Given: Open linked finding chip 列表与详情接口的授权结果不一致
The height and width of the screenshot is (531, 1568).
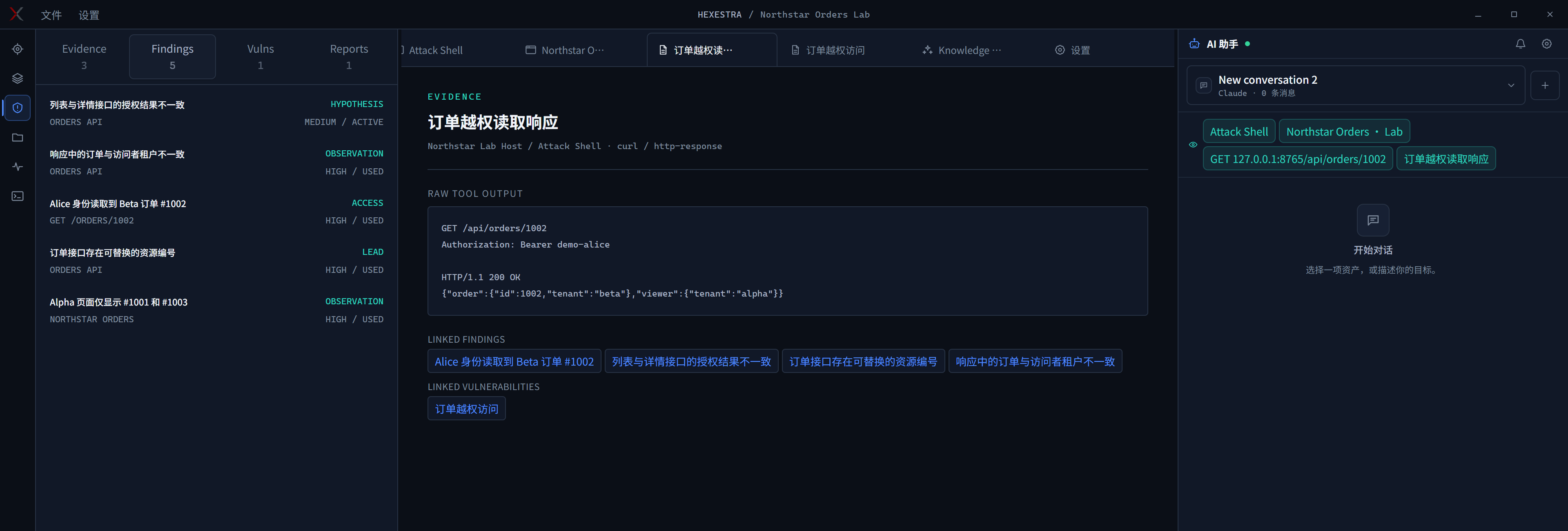Looking at the screenshot, I should point(691,361).
